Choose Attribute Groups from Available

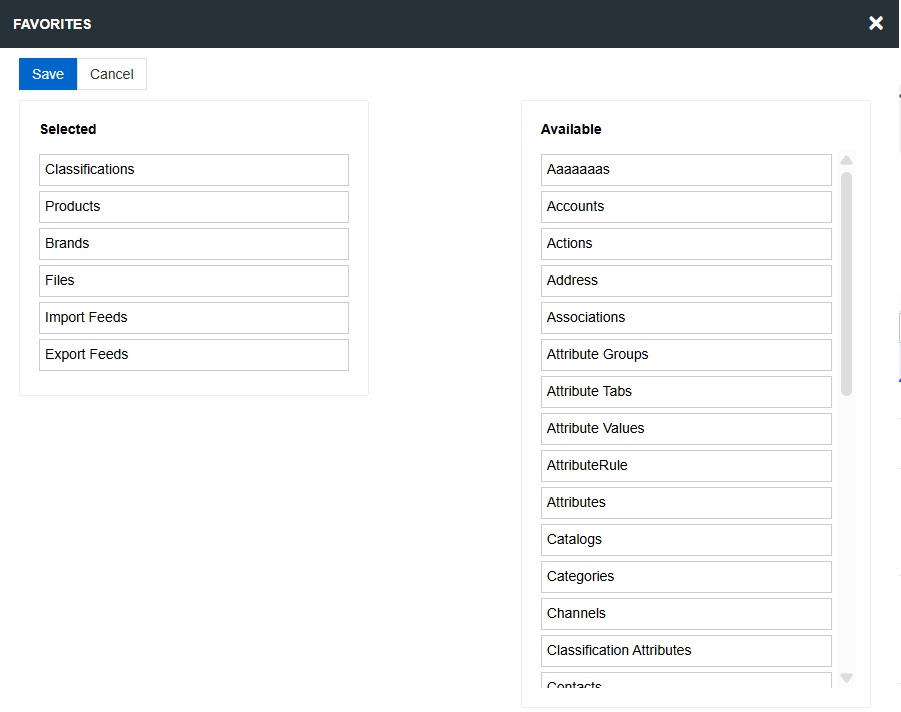tap(686, 354)
